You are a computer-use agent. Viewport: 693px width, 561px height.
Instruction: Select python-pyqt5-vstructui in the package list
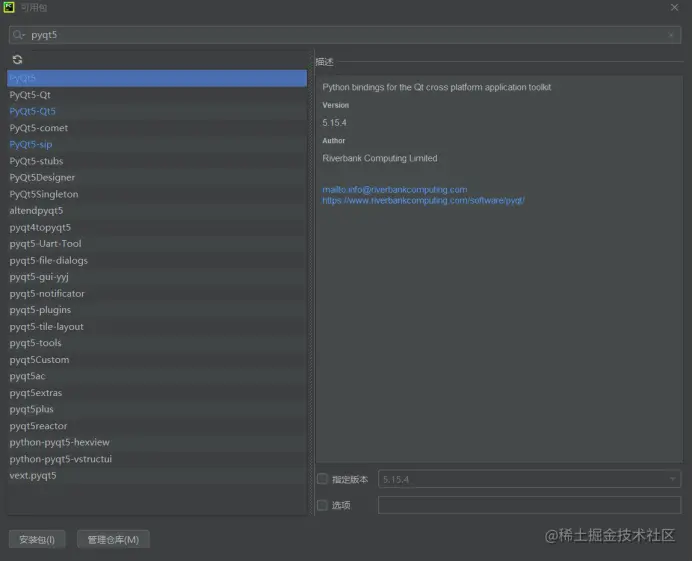point(157,459)
